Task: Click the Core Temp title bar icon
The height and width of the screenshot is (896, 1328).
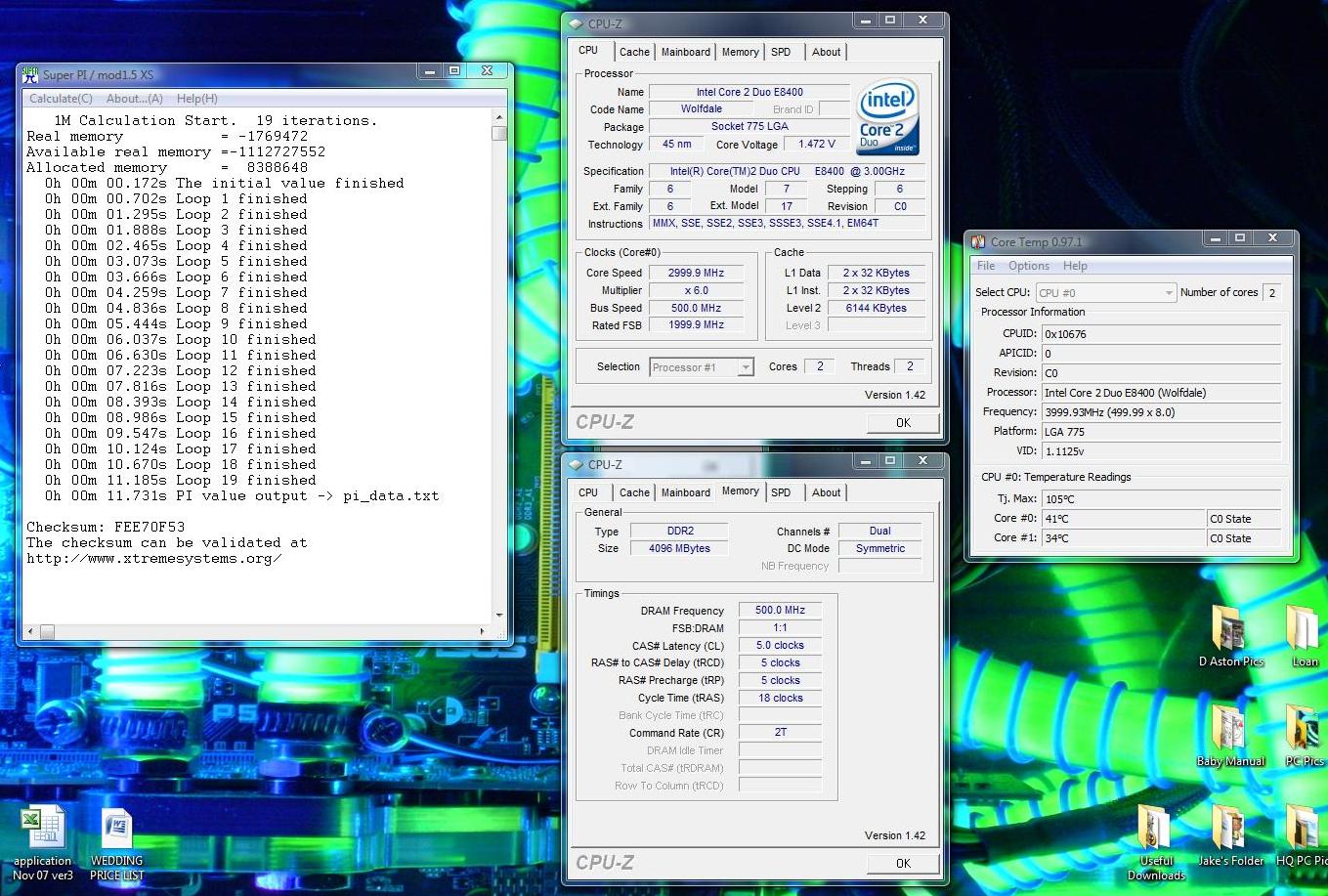Action: [978, 241]
